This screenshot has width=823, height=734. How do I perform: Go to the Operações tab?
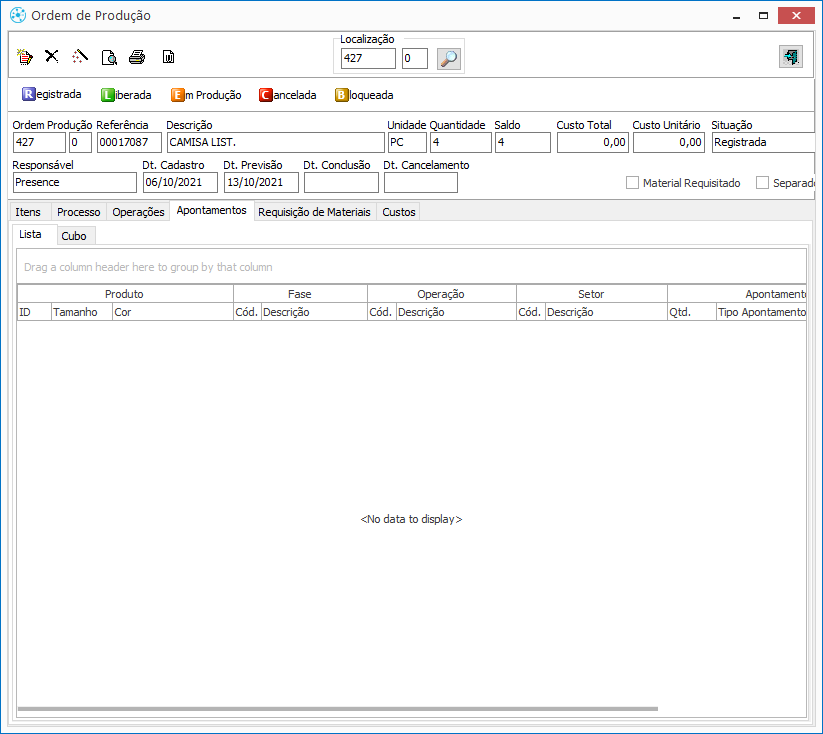[x=138, y=212]
